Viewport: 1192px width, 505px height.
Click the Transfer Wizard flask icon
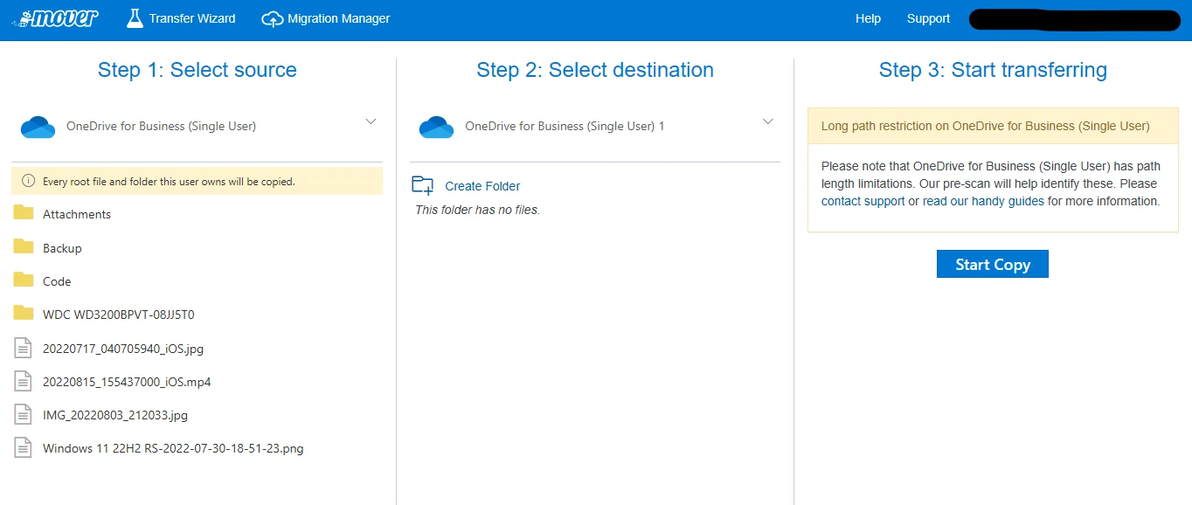click(x=135, y=18)
